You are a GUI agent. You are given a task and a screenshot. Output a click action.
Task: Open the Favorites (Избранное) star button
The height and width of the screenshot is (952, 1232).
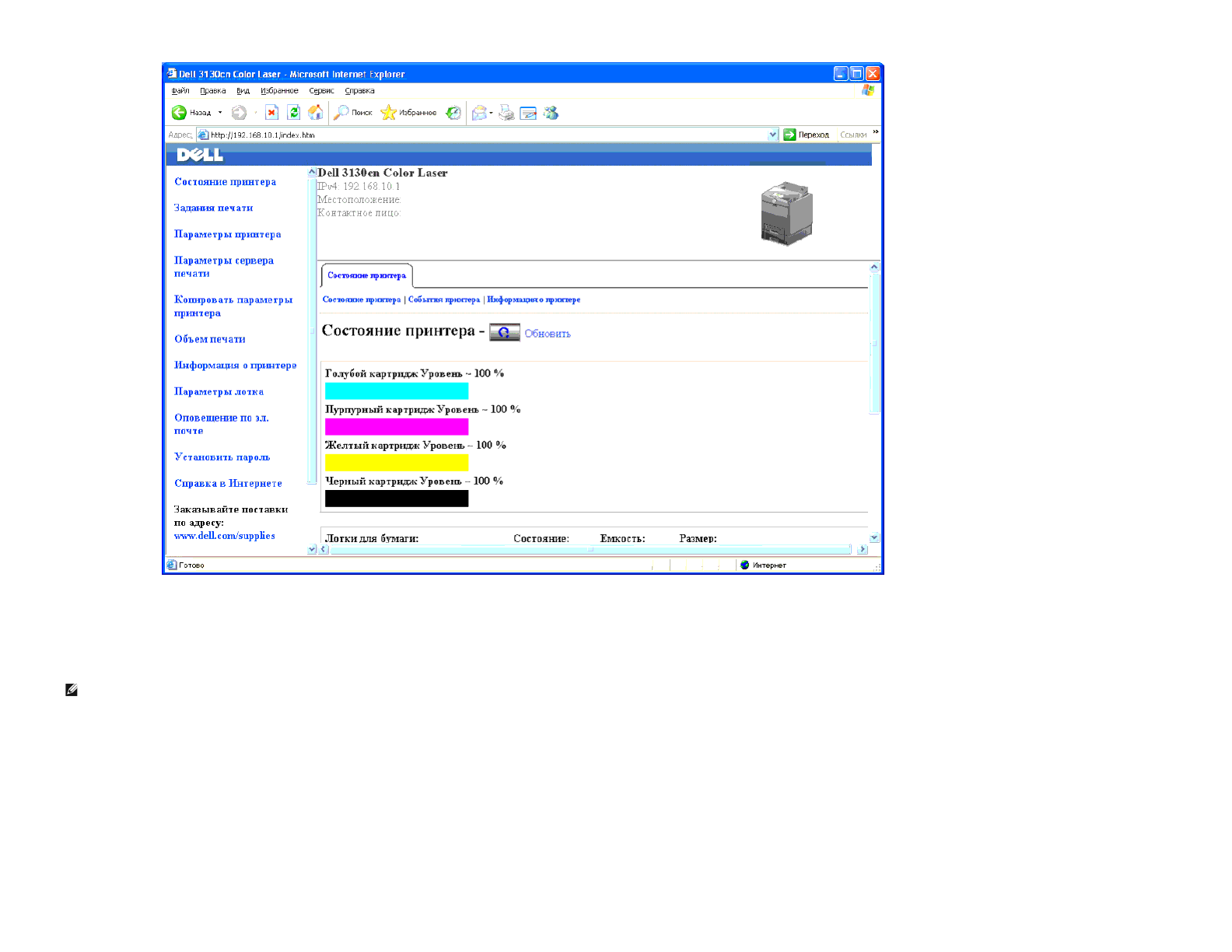tap(388, 113)
